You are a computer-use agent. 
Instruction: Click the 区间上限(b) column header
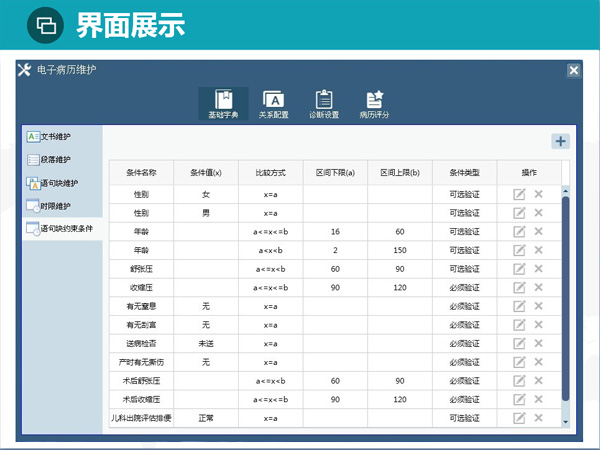coord(400,173)
